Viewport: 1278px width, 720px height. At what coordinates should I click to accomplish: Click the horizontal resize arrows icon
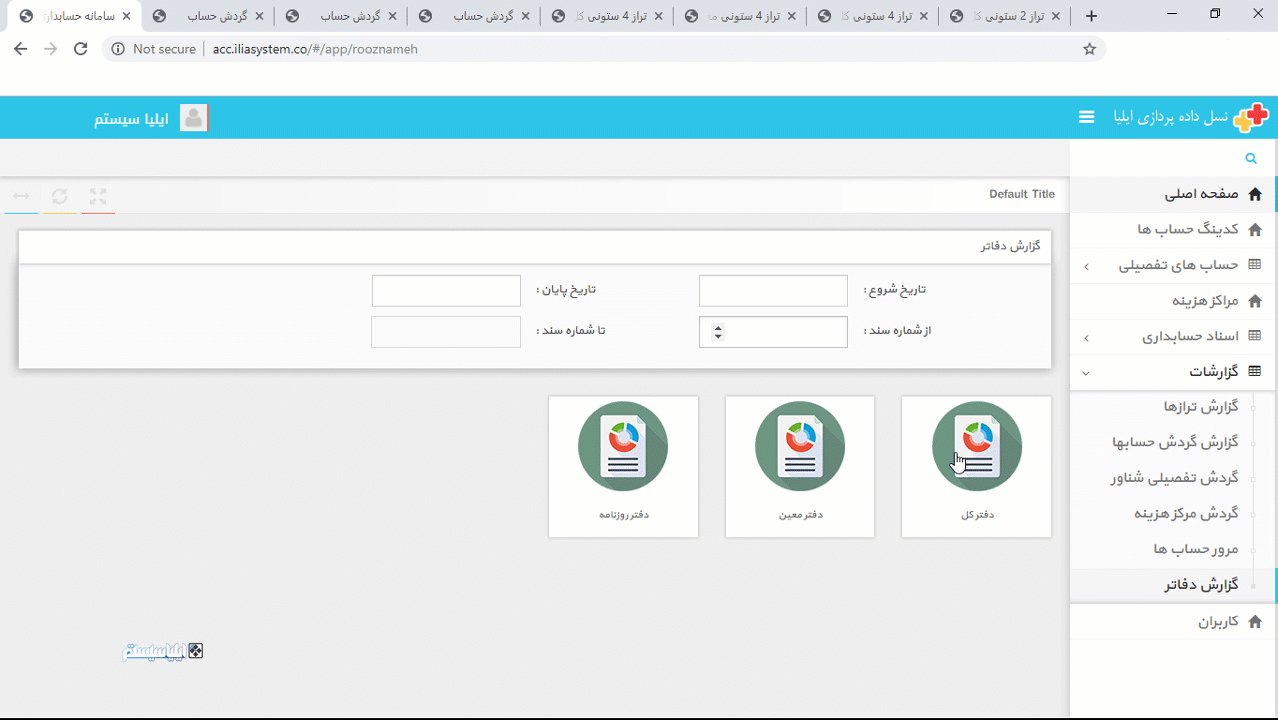coord(21,197)
